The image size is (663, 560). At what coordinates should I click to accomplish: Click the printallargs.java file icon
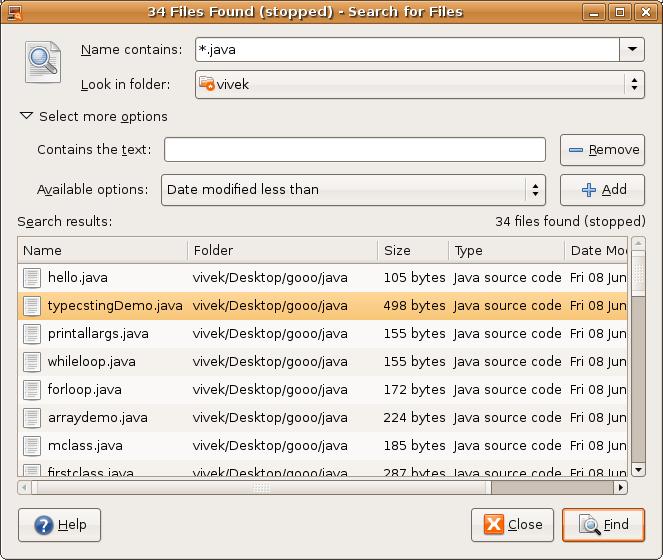pos(32,334)
